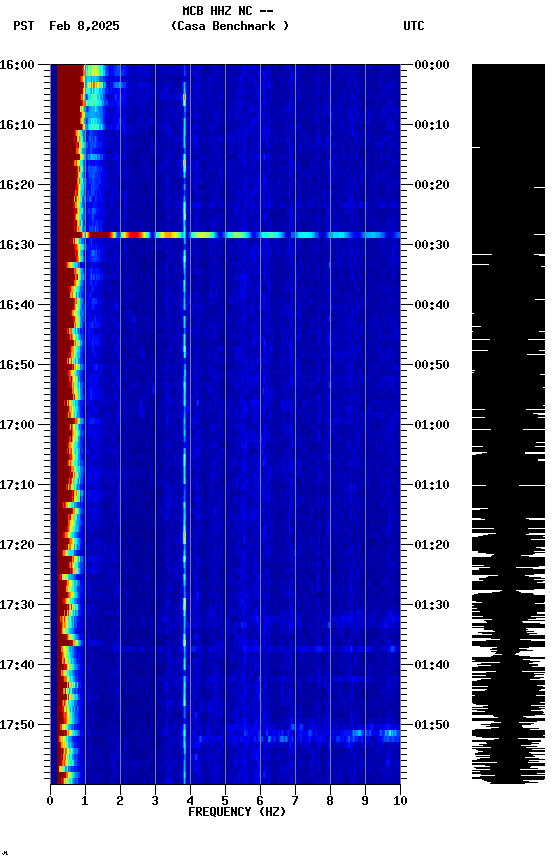Image resolution: width=552 pixels, height=864 pixels.
Task: Click the date 'Feb 8,2025'
Action: click(84, 26)
